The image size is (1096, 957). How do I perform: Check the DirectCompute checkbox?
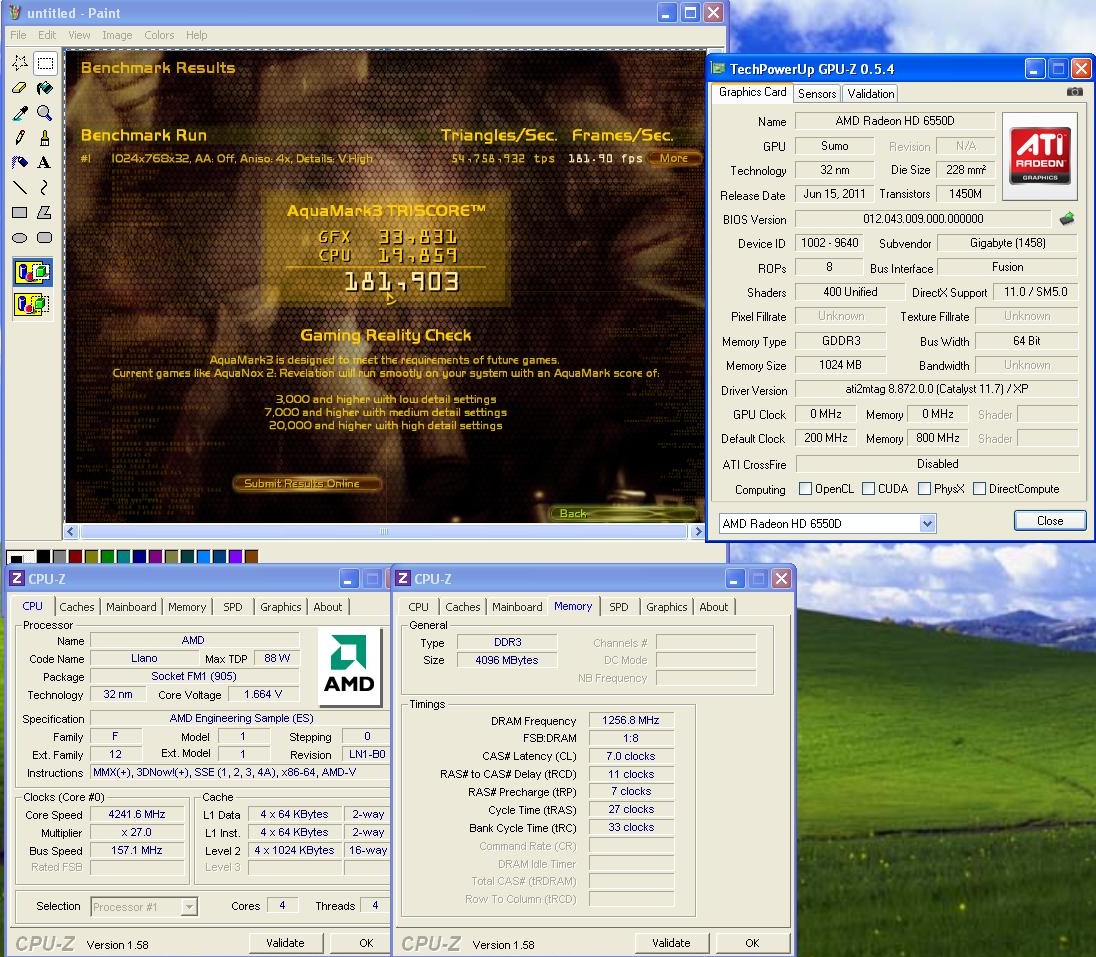tap(979, 489)
